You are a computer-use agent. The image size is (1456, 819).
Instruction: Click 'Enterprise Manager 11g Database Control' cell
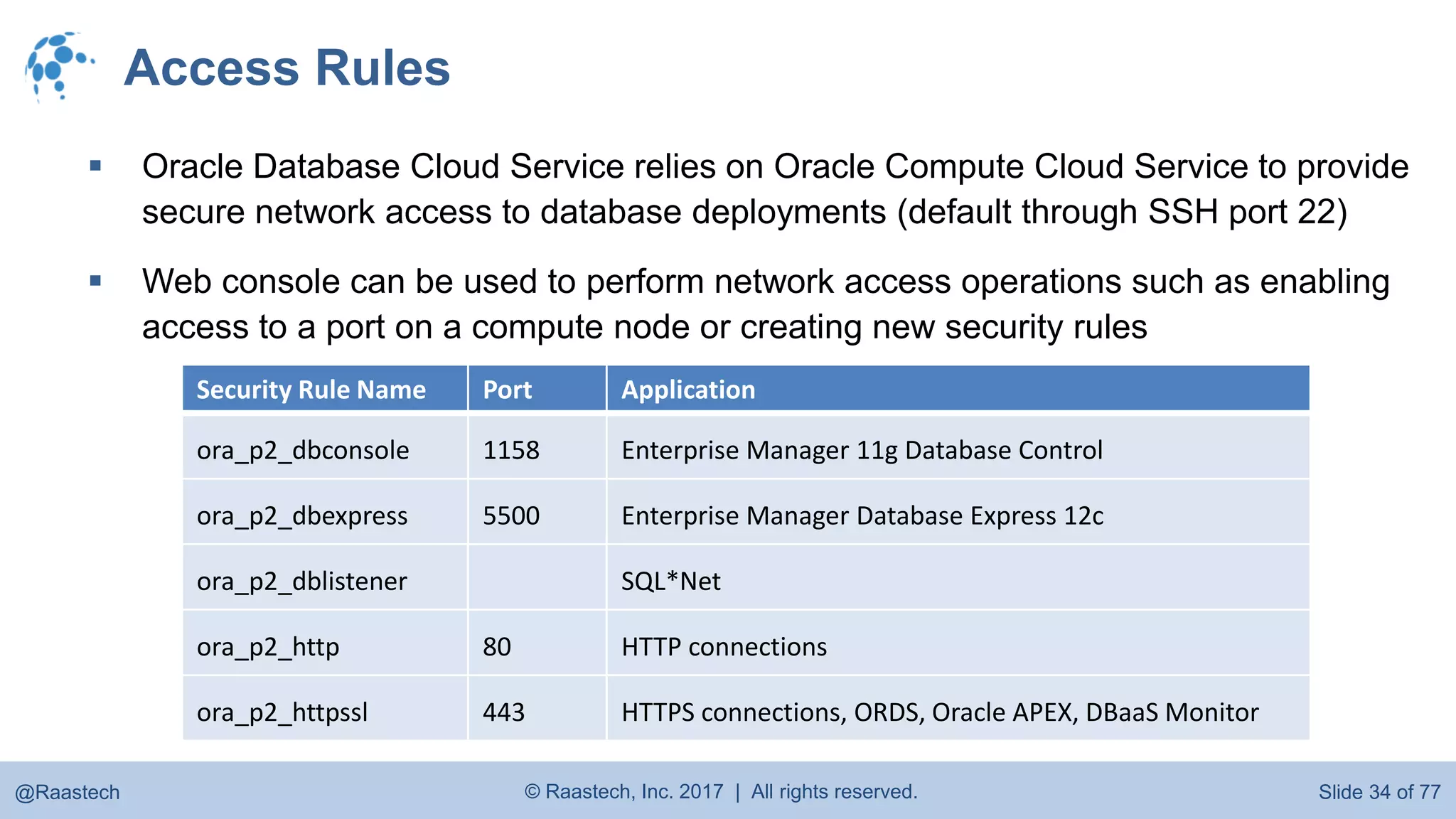pos(958,447)
